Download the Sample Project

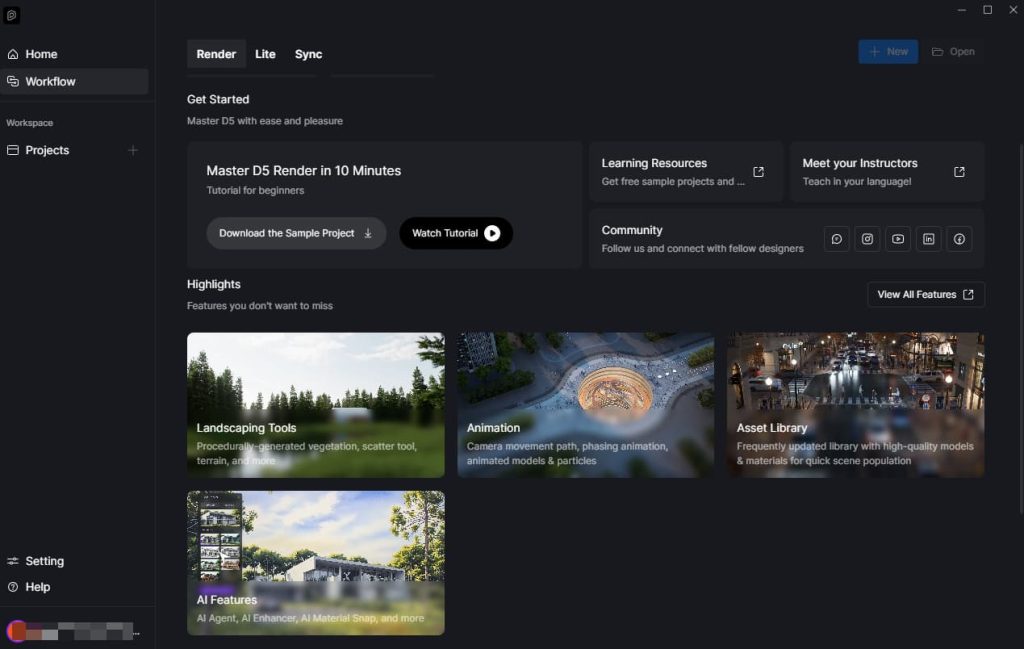pyautogui.click(x=296, y=233)
